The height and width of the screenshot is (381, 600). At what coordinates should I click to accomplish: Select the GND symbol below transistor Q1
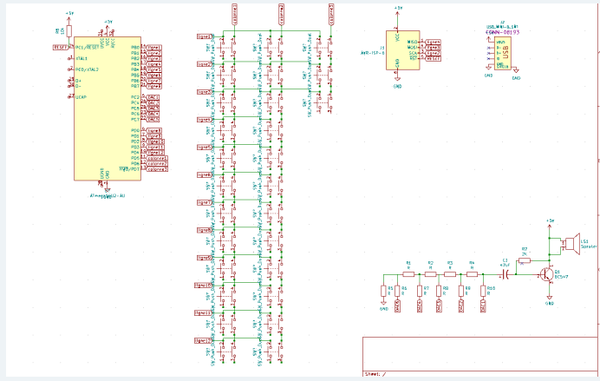click(x=549, y=298)
